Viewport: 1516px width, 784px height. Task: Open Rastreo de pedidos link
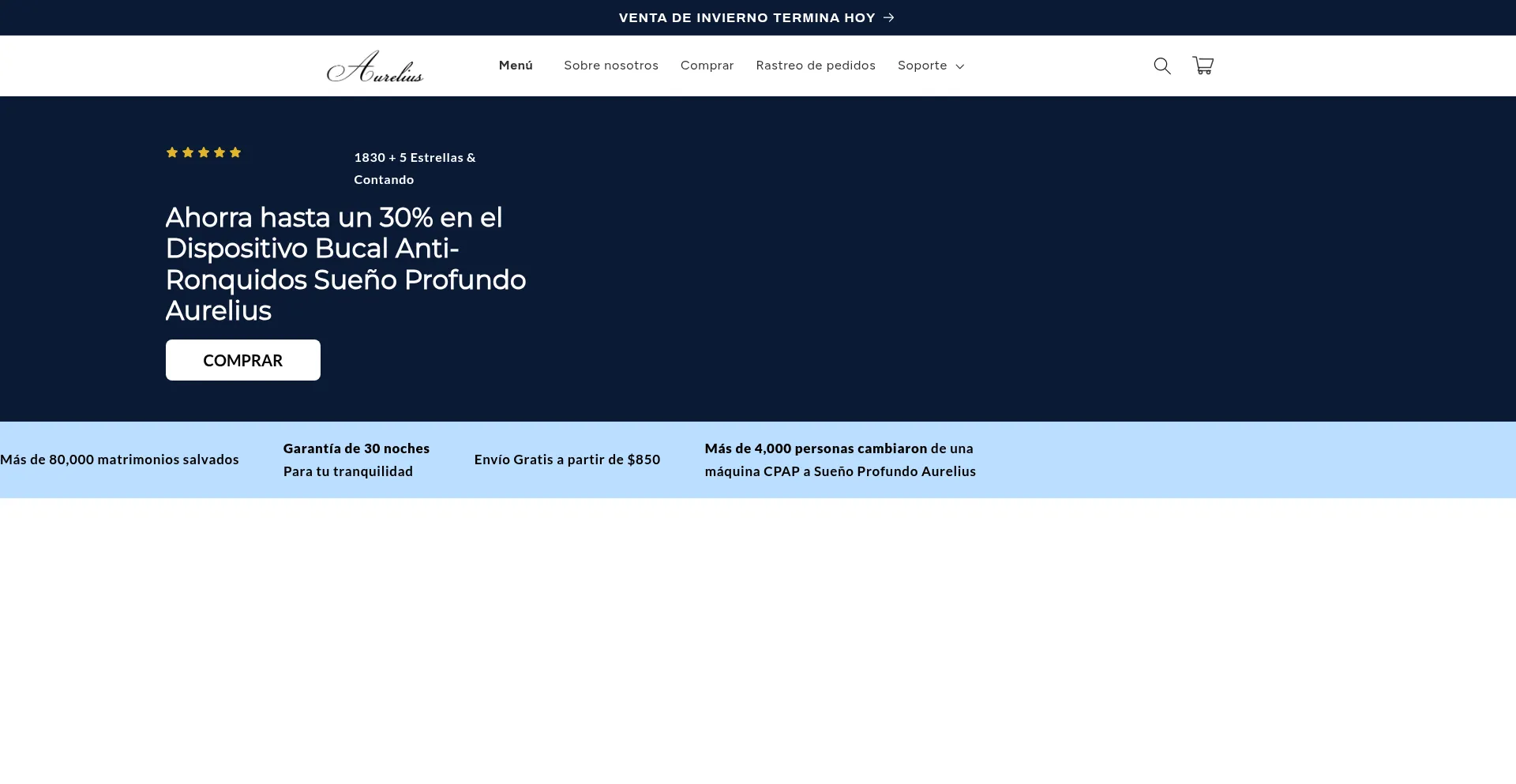(x=815, y=66)
